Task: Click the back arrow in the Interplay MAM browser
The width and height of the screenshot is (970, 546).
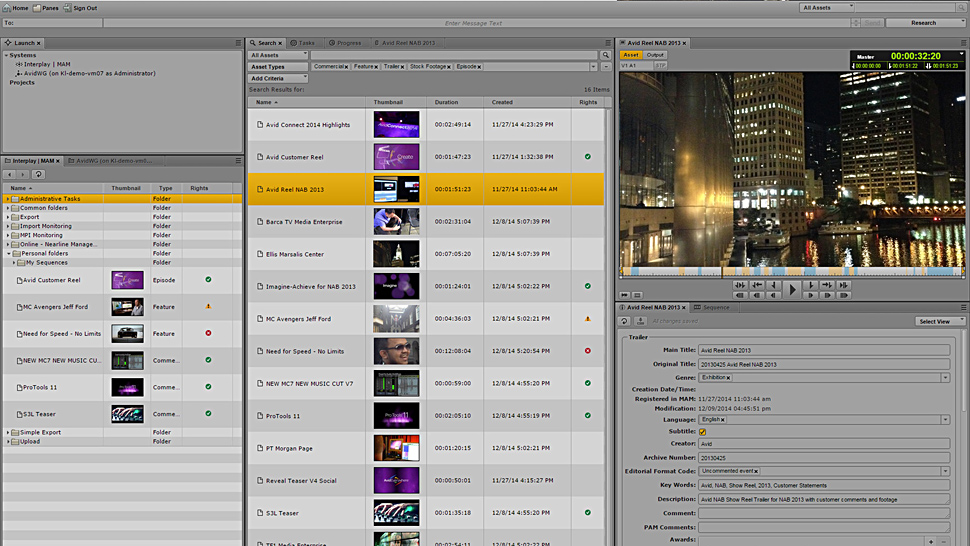Action: pos(11,174)
